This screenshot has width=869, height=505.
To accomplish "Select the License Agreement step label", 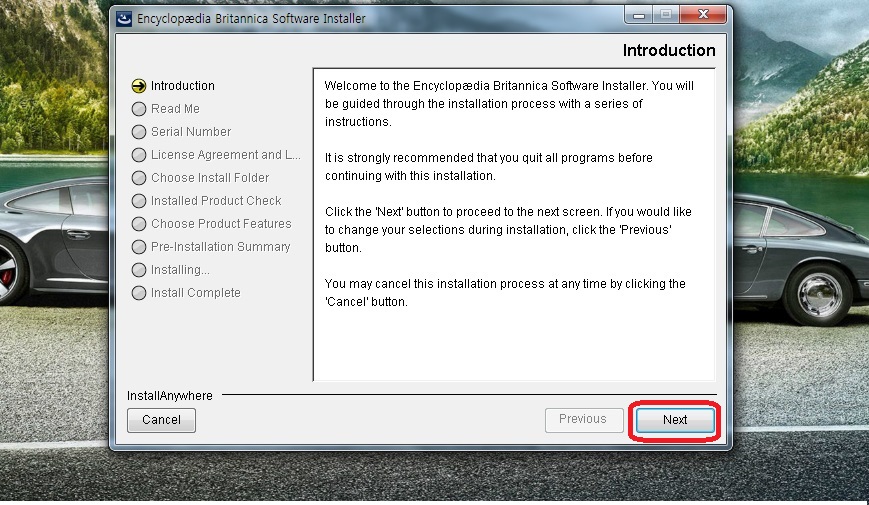I will (x=226, y=155).
